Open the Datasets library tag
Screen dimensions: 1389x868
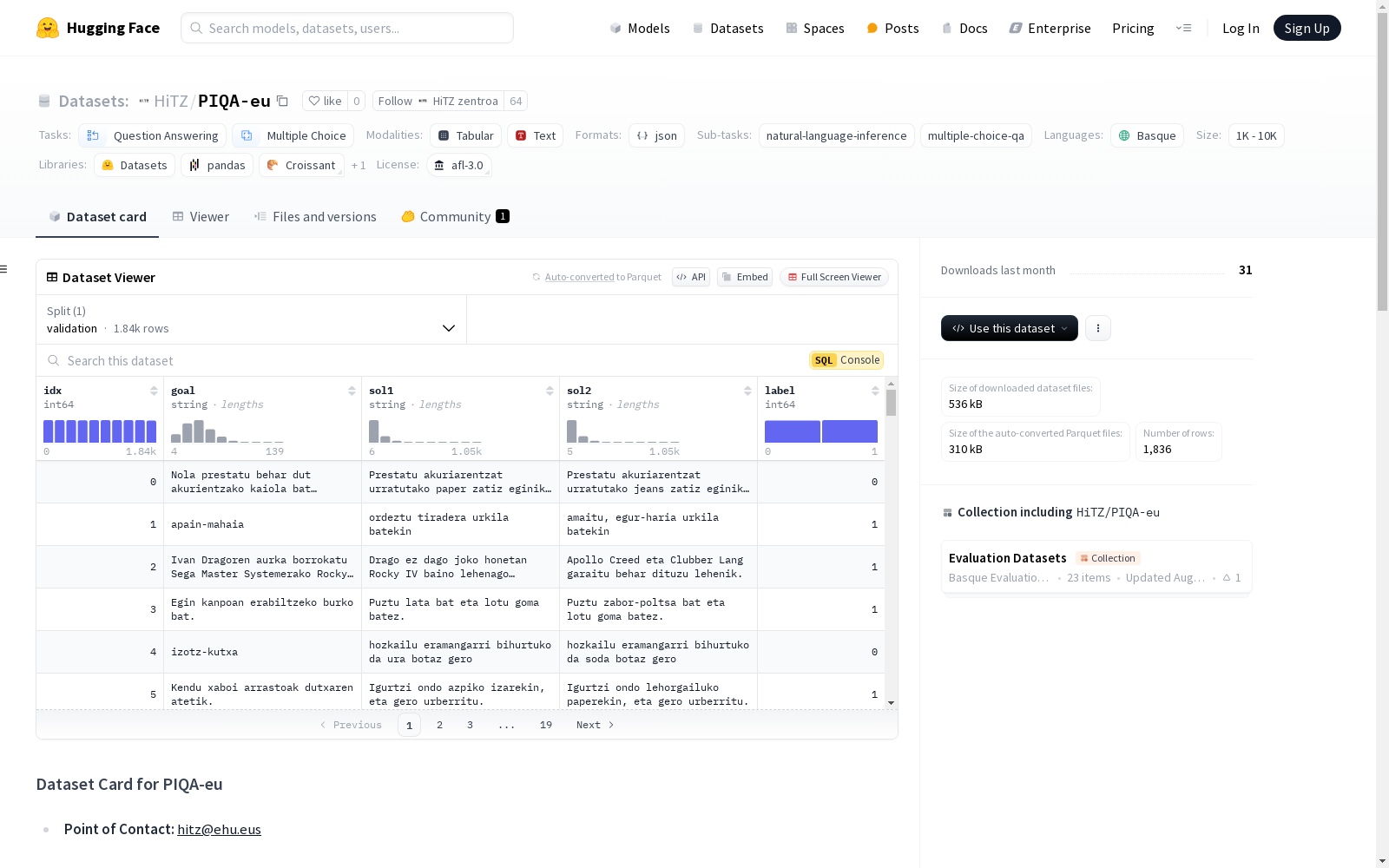click(135, 165)
